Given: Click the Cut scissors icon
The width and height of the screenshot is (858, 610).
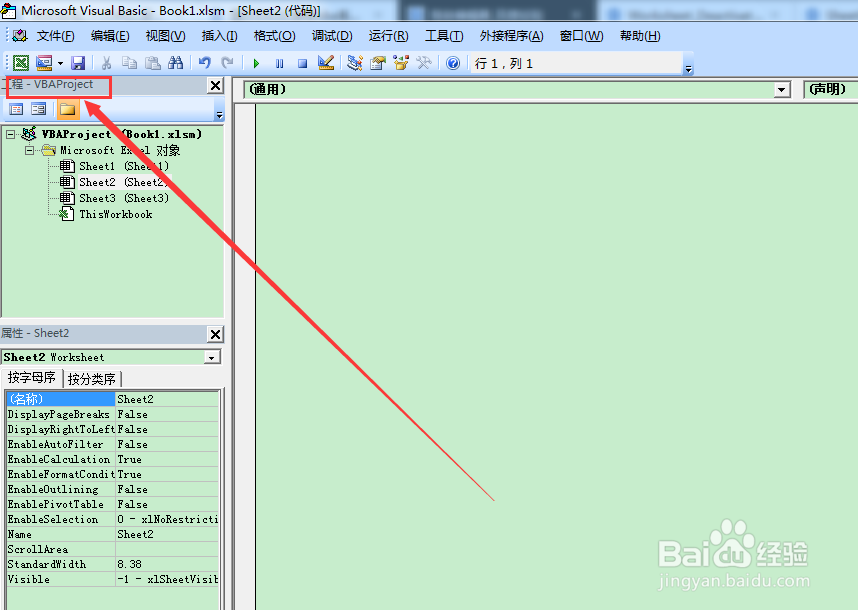Looking at the screenshot, I should pos(107,63).
